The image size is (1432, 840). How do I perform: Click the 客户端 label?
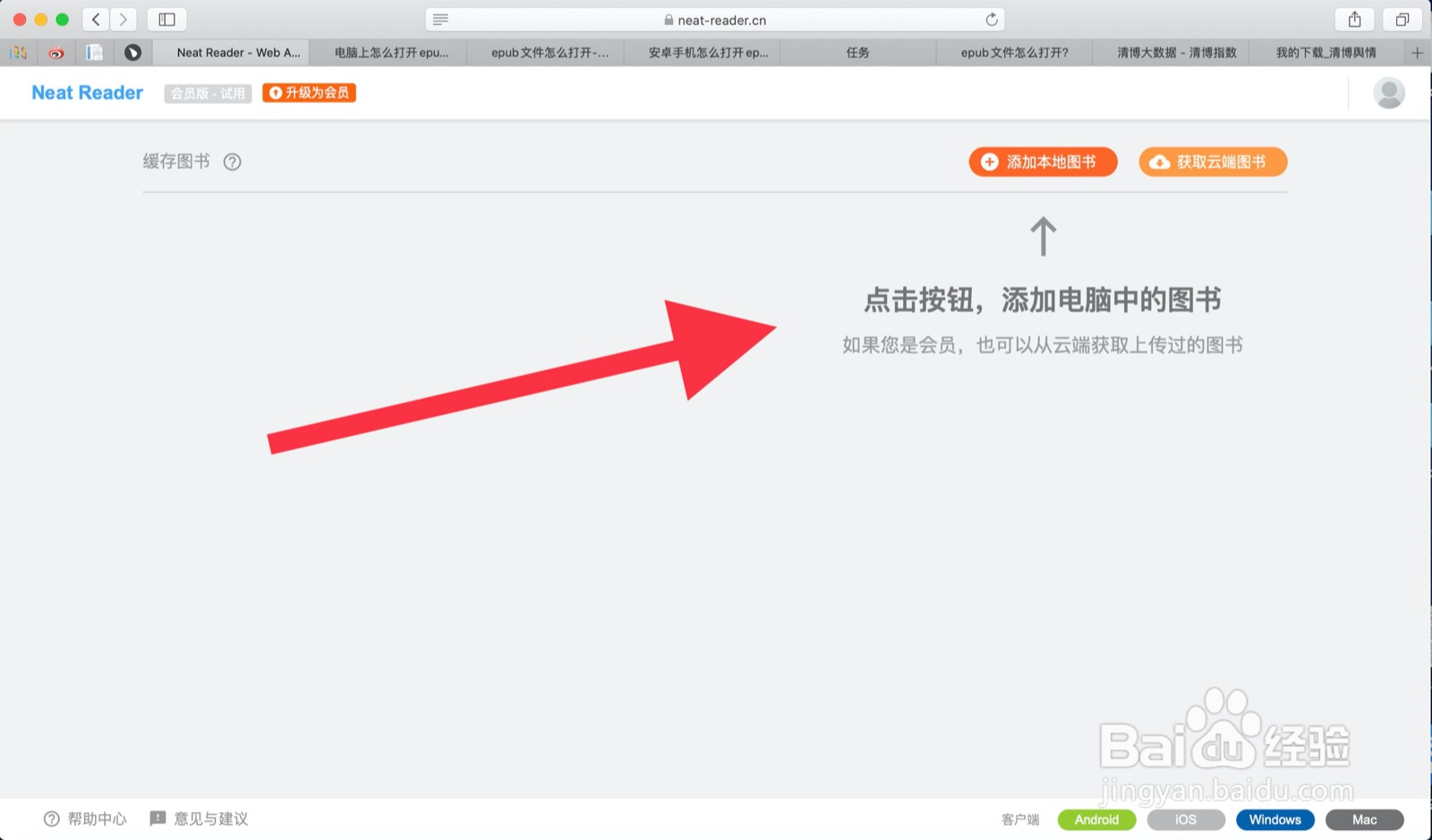click(x=1020, y=819)
